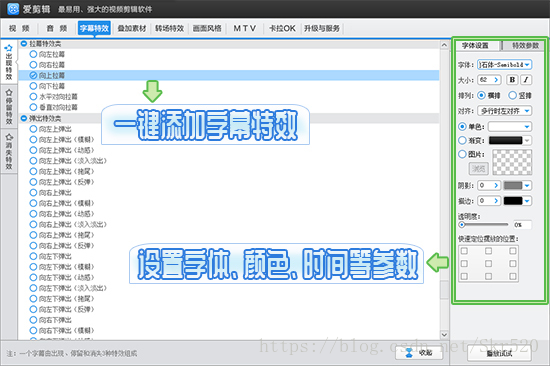Click the 浏览 browse button

tap(478, 169)
